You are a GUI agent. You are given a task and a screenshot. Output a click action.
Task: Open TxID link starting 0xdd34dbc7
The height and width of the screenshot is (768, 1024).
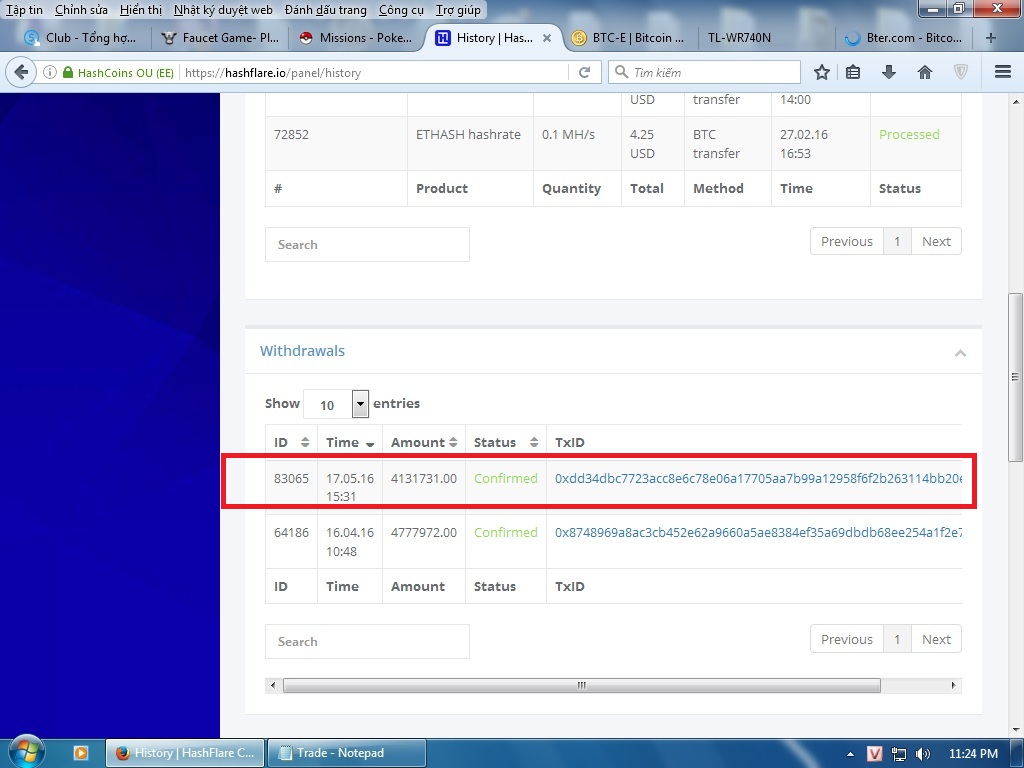click(x=758, y=479)
